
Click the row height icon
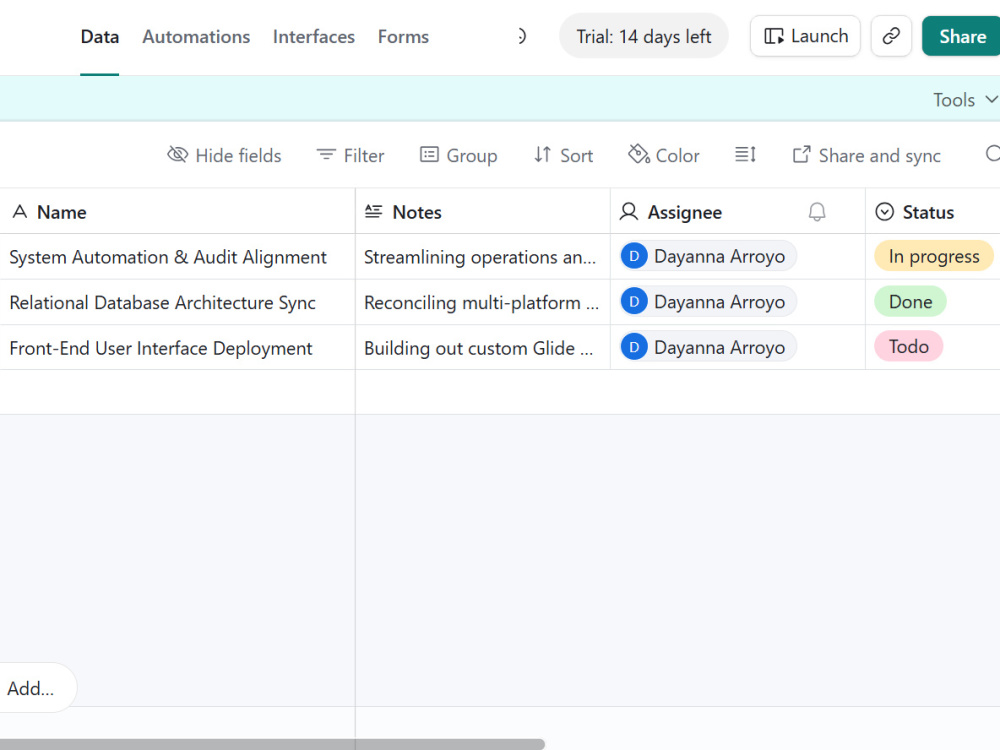pos(745,155)
